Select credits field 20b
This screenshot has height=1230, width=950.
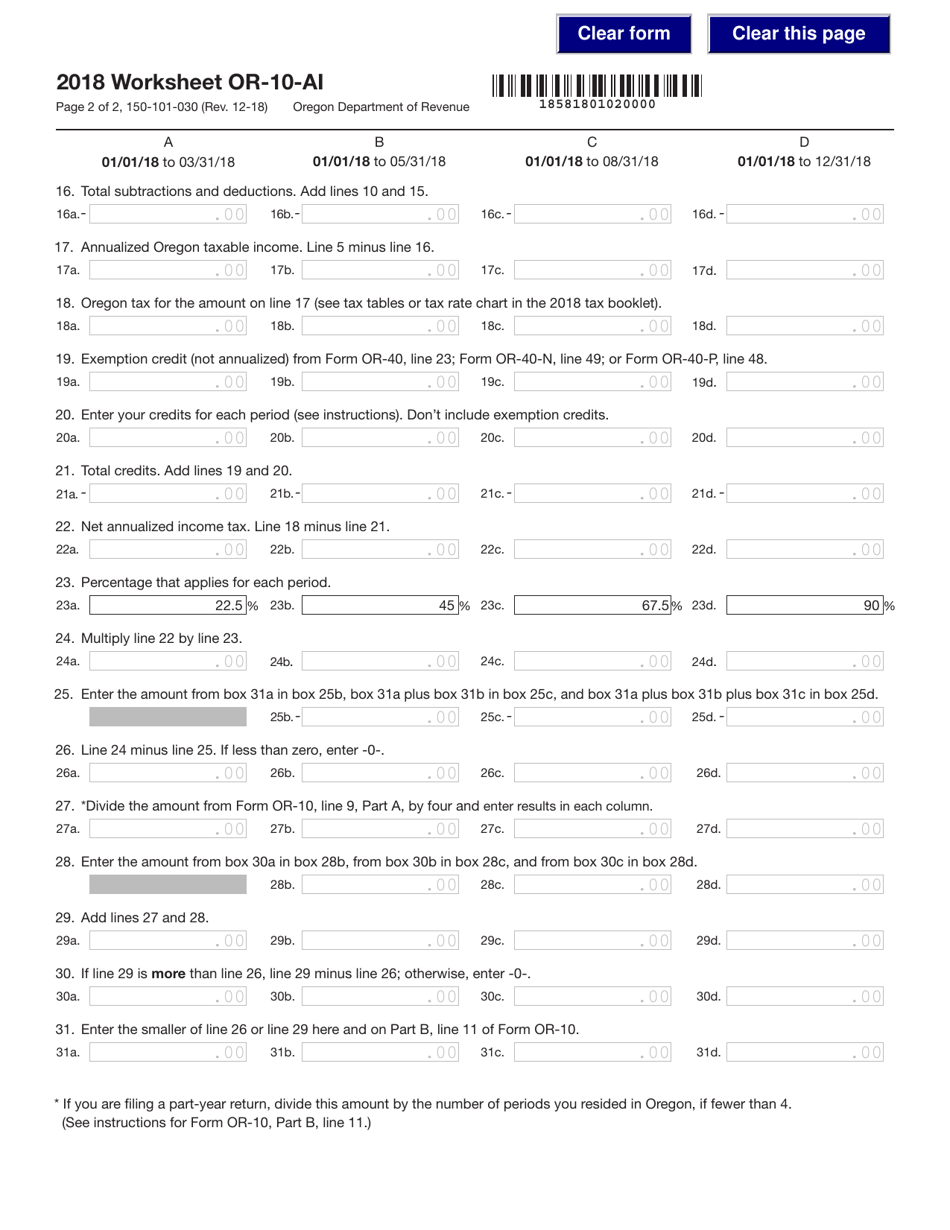pyautogui.click(x=380, y=437)
